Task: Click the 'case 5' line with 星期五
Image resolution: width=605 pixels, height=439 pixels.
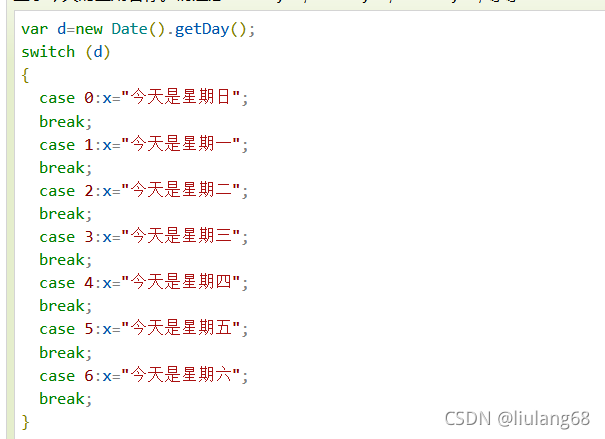Action: tap(144, 328)
